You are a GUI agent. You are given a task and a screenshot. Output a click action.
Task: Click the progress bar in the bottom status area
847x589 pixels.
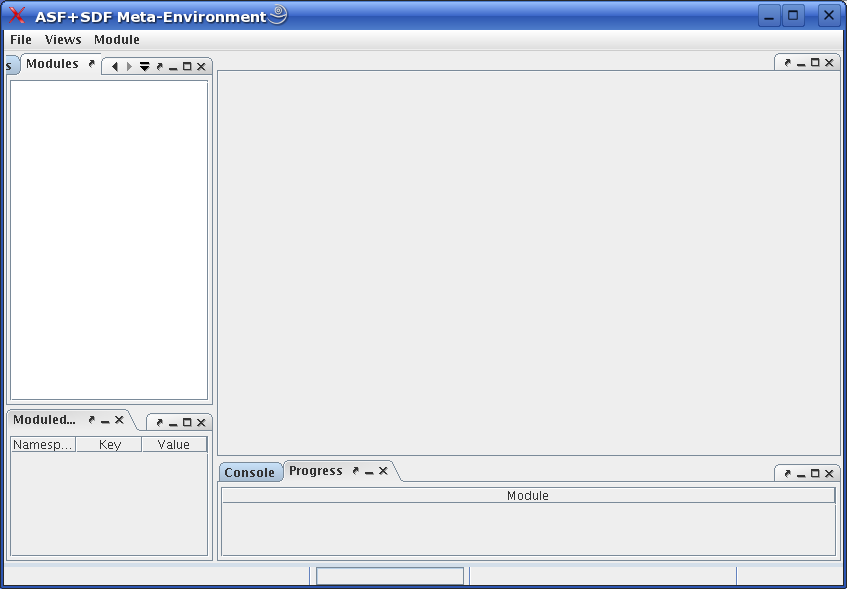tap(389, 575)
